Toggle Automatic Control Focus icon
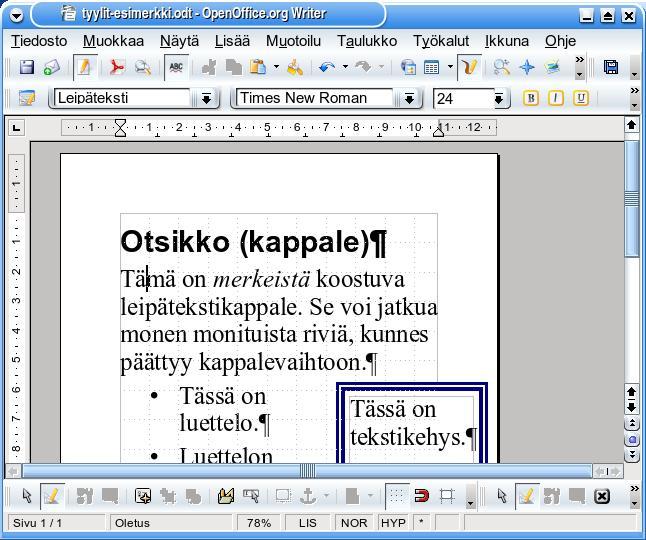 click(x=251, y=496)
